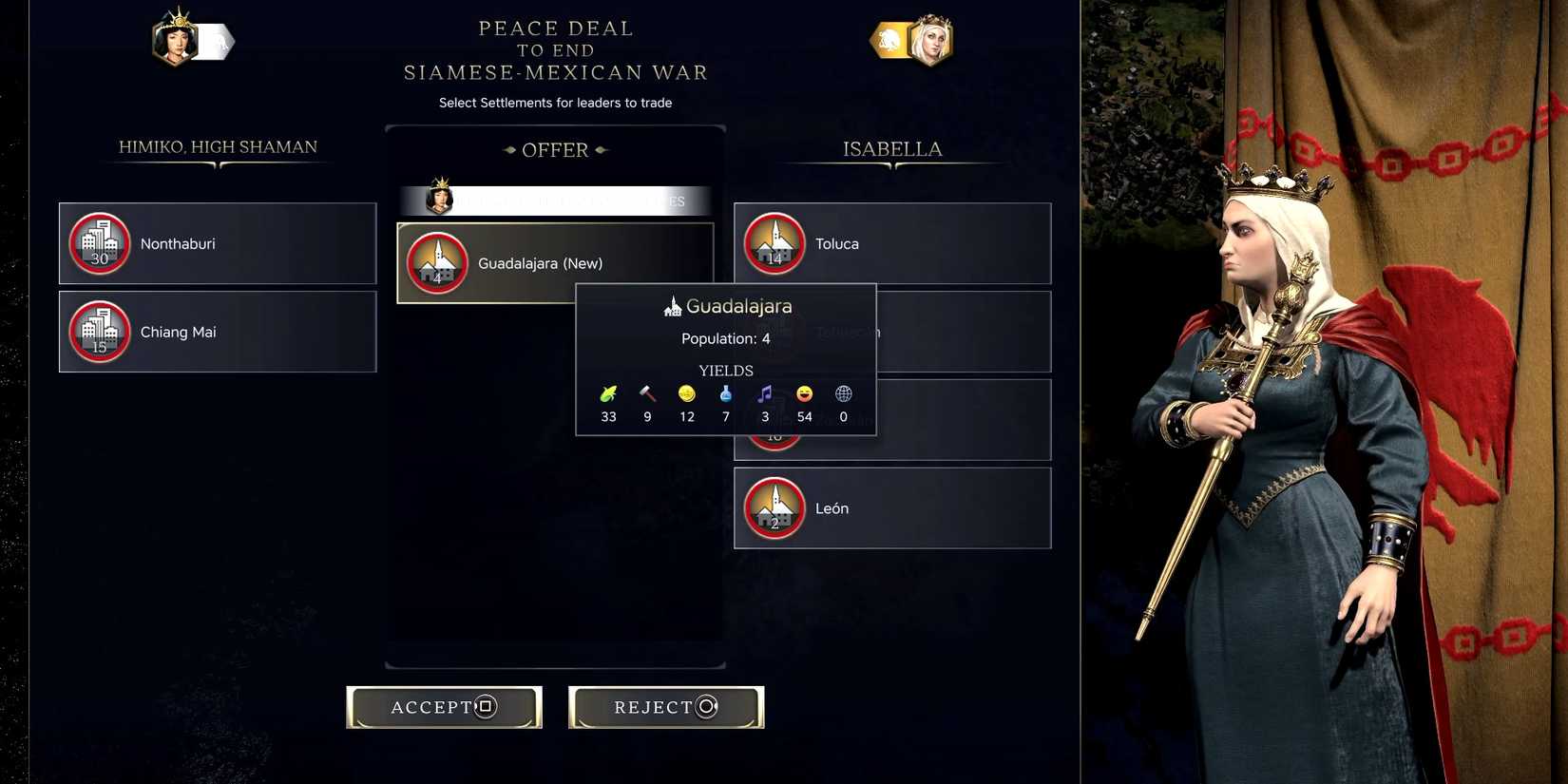This screenshot has height=784, width=1568.
Task: Click the food yield icon in the tooltip
Action: click(608, 393)
